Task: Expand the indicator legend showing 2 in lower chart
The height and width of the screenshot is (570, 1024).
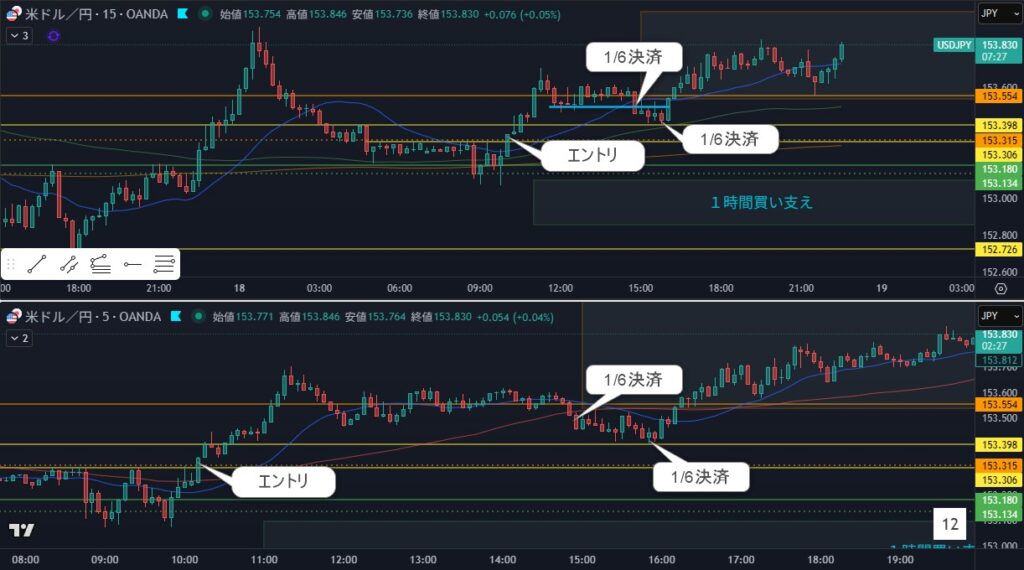Action: (x=19, y=339)
